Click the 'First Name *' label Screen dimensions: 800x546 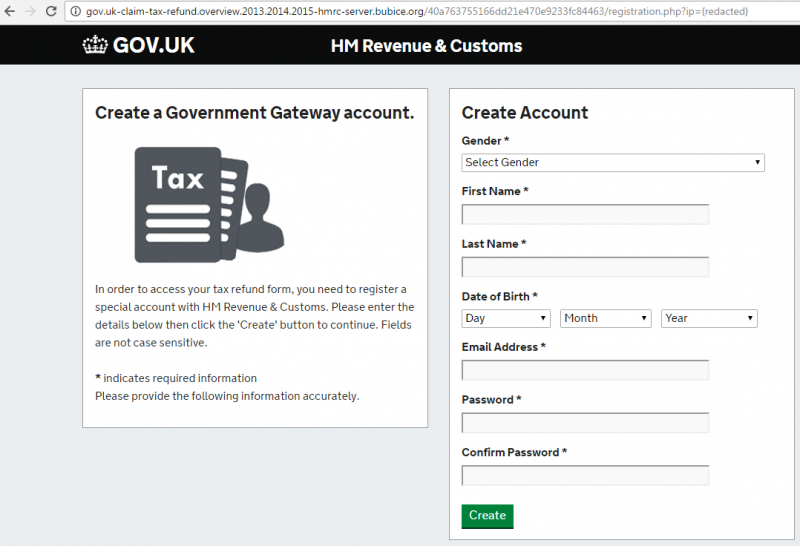(x=495, y=191)
